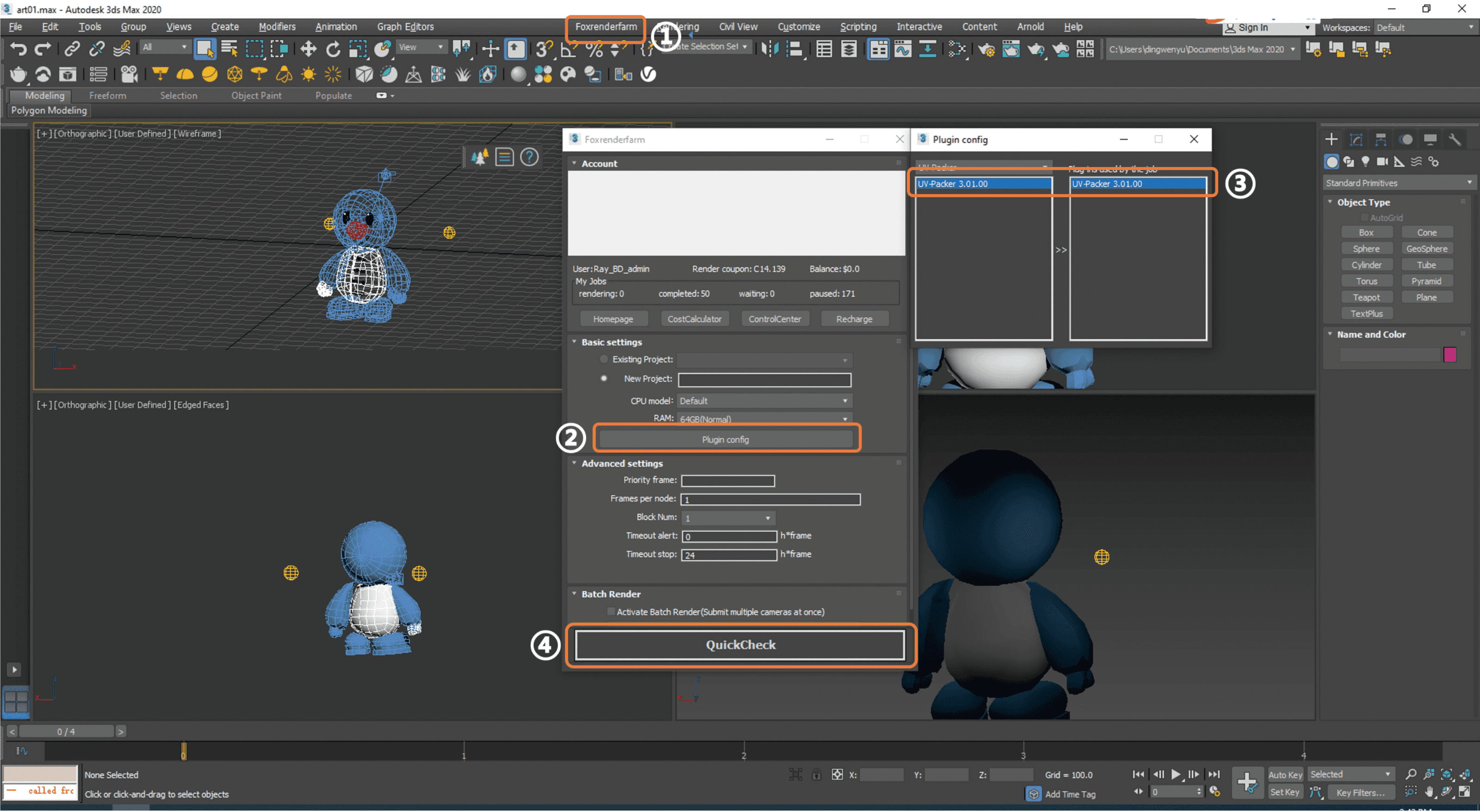Open the Create panel plus tab

[x=1331, y=140]
